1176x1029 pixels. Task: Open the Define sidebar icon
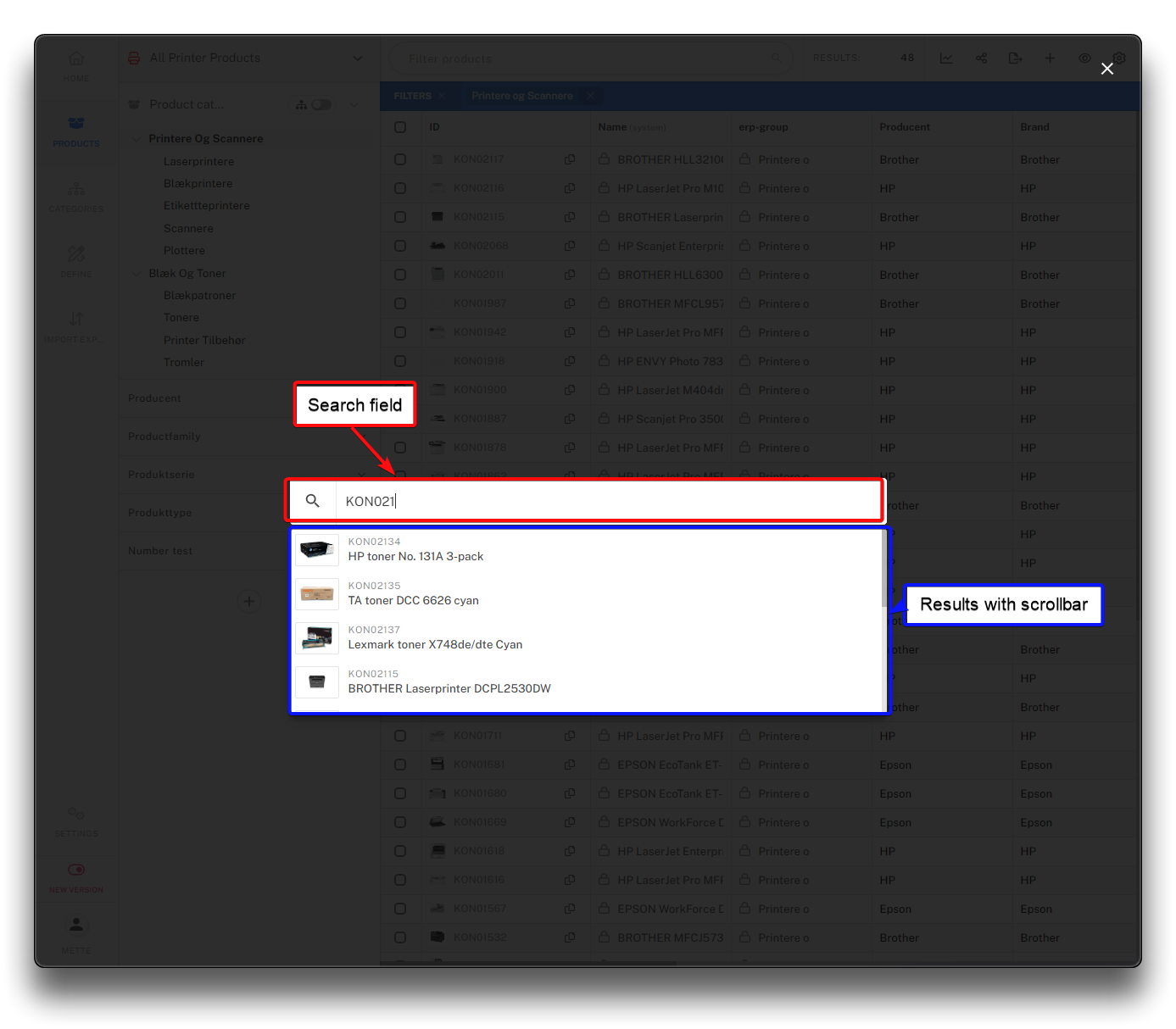[x=76, y=260]
